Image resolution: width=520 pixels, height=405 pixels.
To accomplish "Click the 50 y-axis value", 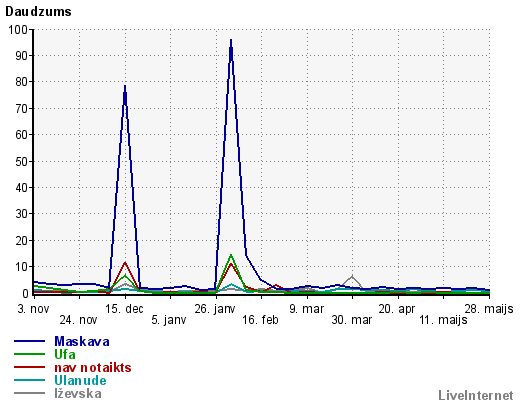I will [21, 161].
